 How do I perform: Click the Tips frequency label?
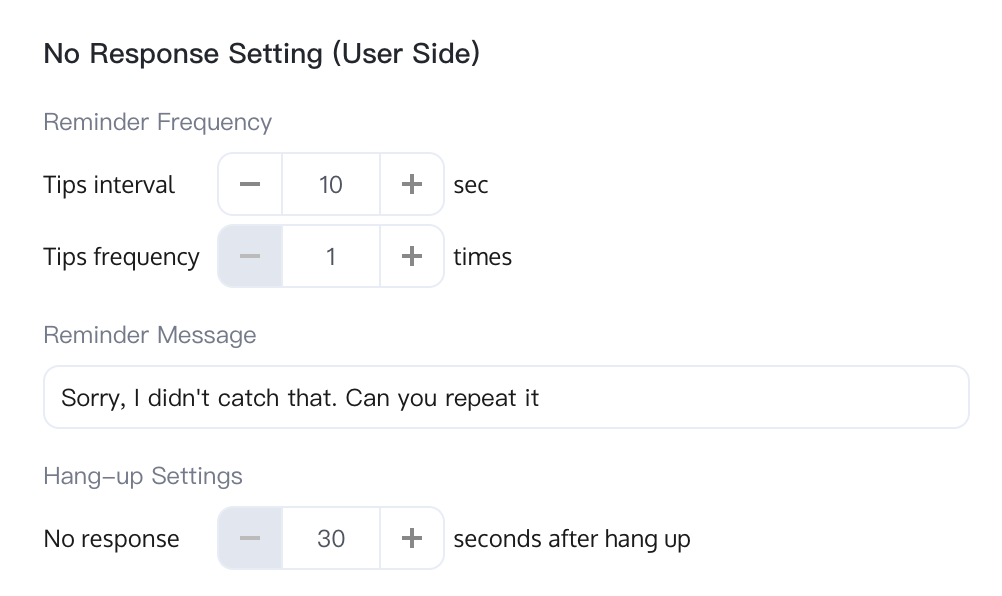click(121, 257)
